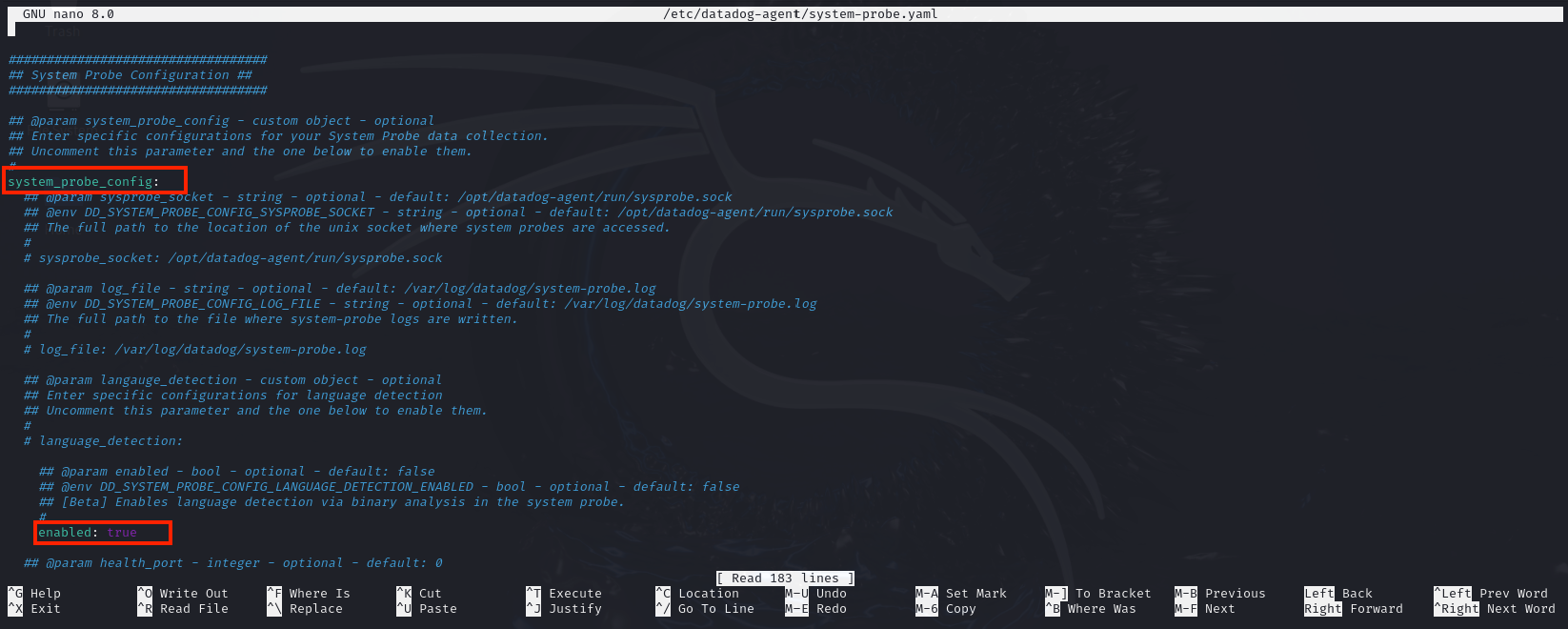Click the '@env DD_SYSTEM_PROBE_CONFIG_SYSPROBE_SOCKET' line
This screenshot has width=1568, height=629.
457,213
